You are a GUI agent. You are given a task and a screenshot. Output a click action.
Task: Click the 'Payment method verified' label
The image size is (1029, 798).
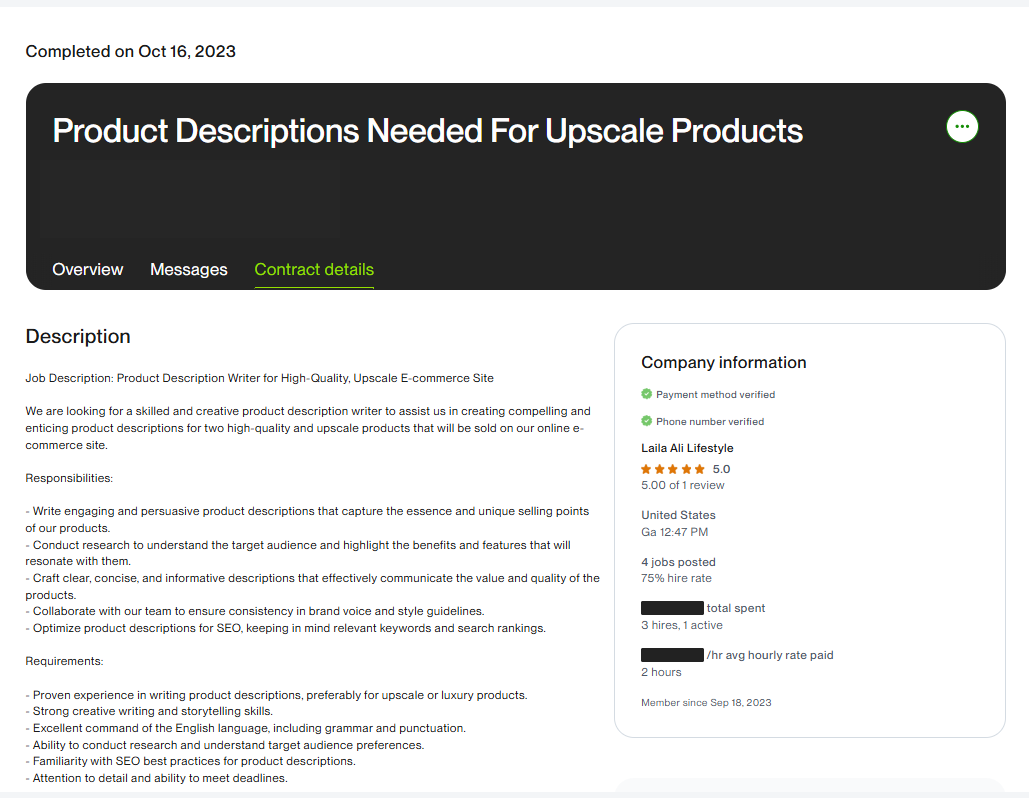[x=715, y=394]
